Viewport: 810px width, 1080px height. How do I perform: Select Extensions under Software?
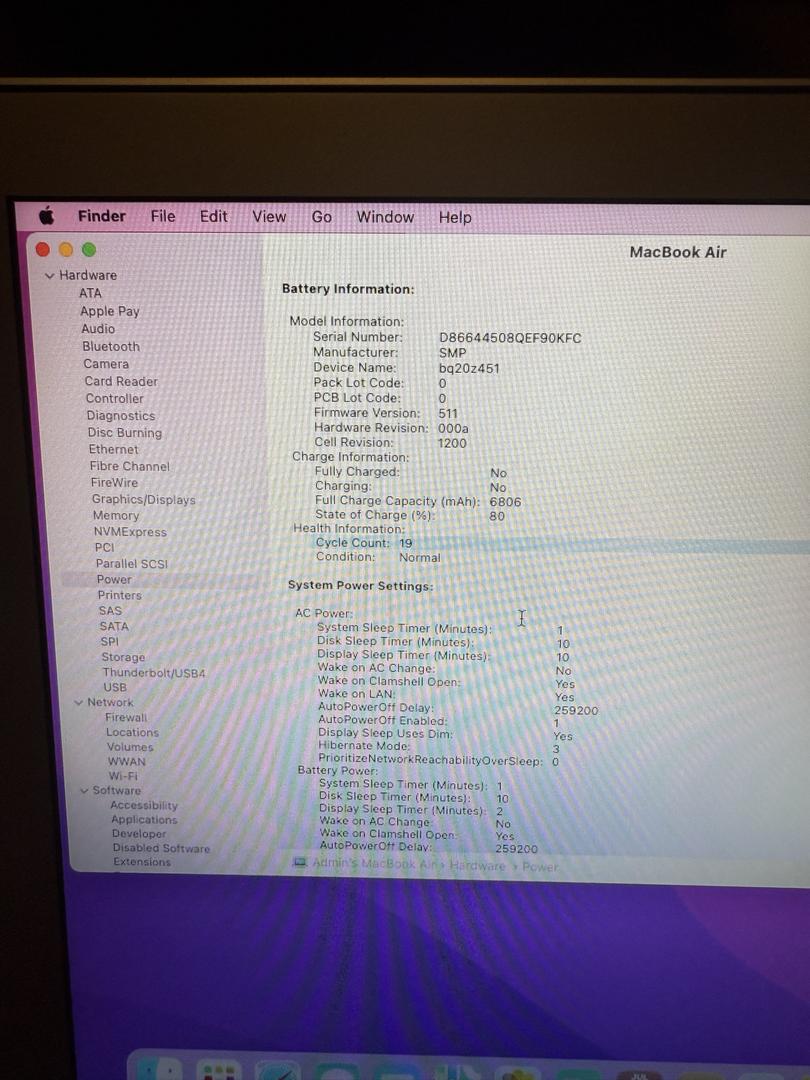coord(142,862)
